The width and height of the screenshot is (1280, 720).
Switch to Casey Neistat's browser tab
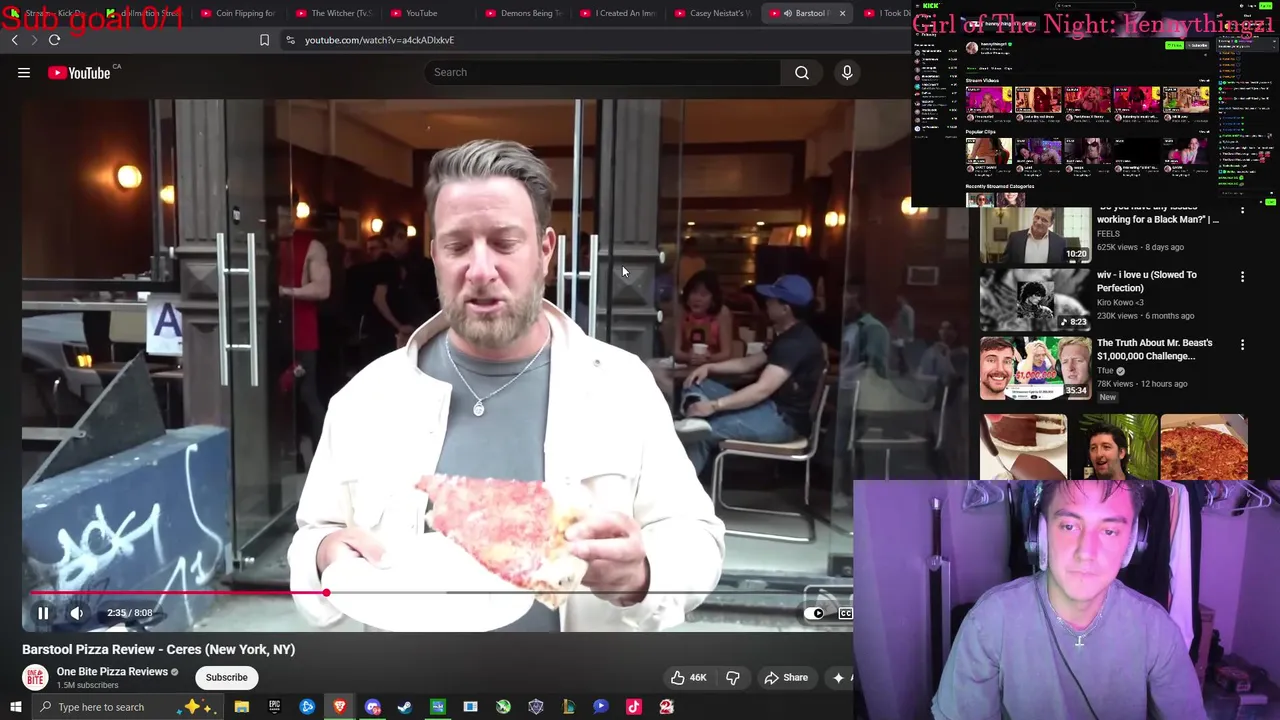(712, 13)
